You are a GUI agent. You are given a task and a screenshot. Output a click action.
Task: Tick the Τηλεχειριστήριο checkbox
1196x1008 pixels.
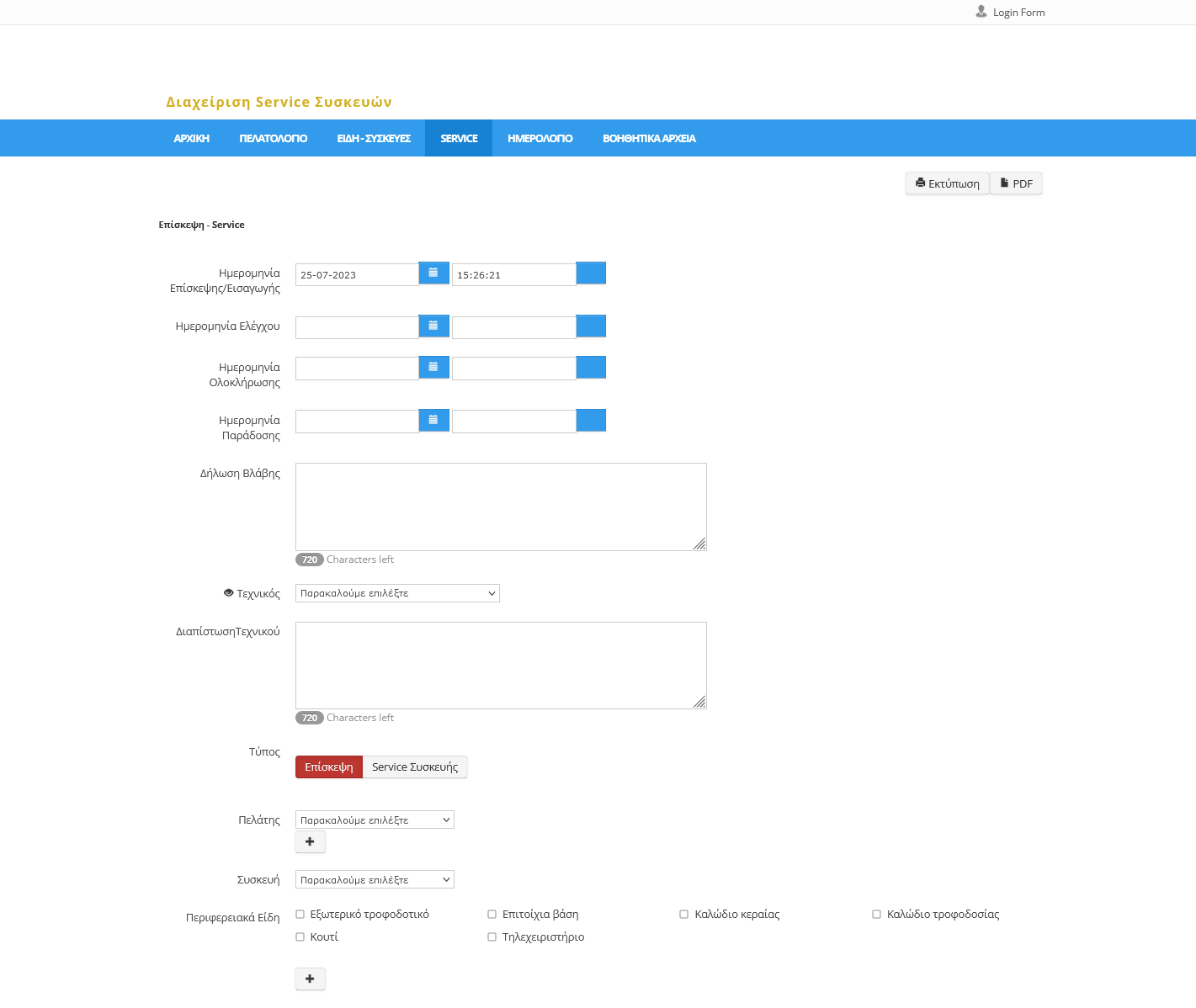[x=492, y=937]
